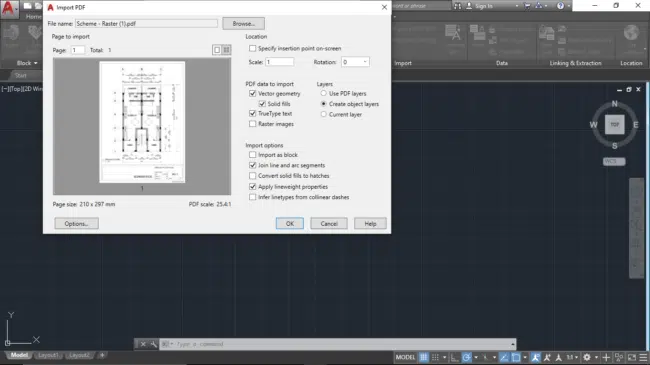Viewport: 650px width, 365px height.
Task: Open snap mode settings dropdown arrow
Action: 444,357
